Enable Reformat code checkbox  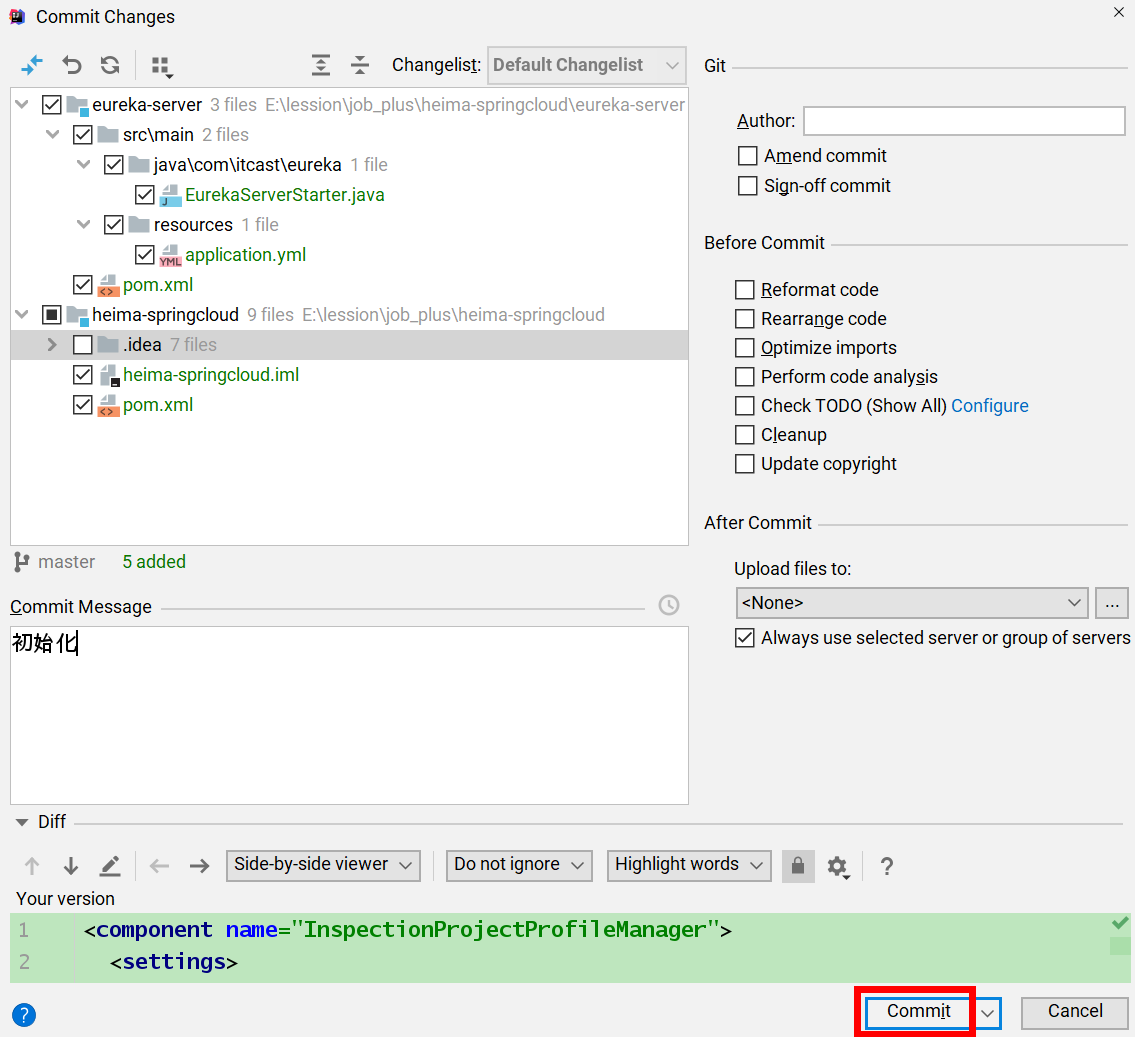click(x=744, y=289)
